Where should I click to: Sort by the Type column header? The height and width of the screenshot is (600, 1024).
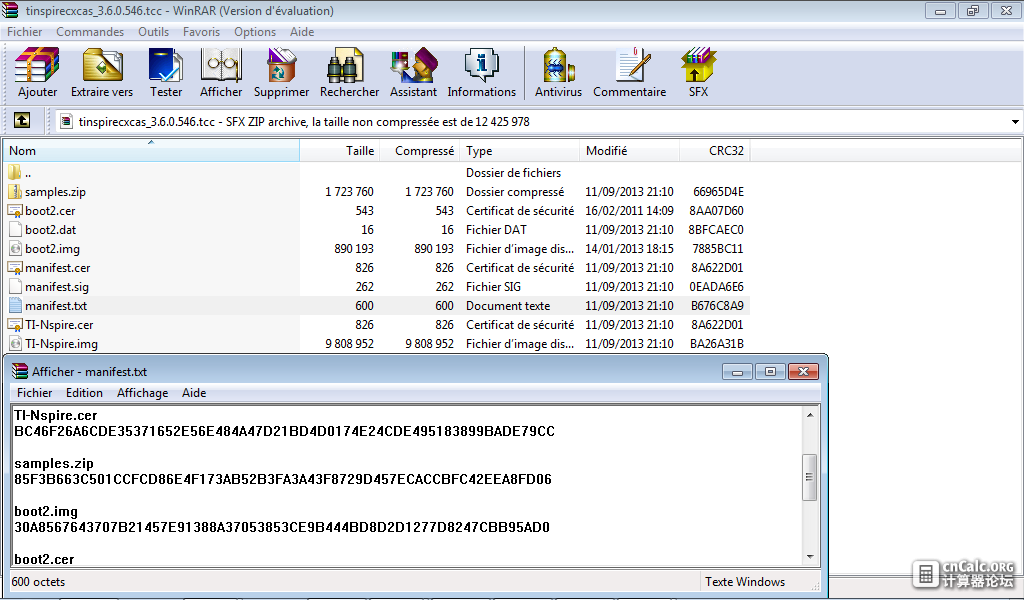pos(520,150)
